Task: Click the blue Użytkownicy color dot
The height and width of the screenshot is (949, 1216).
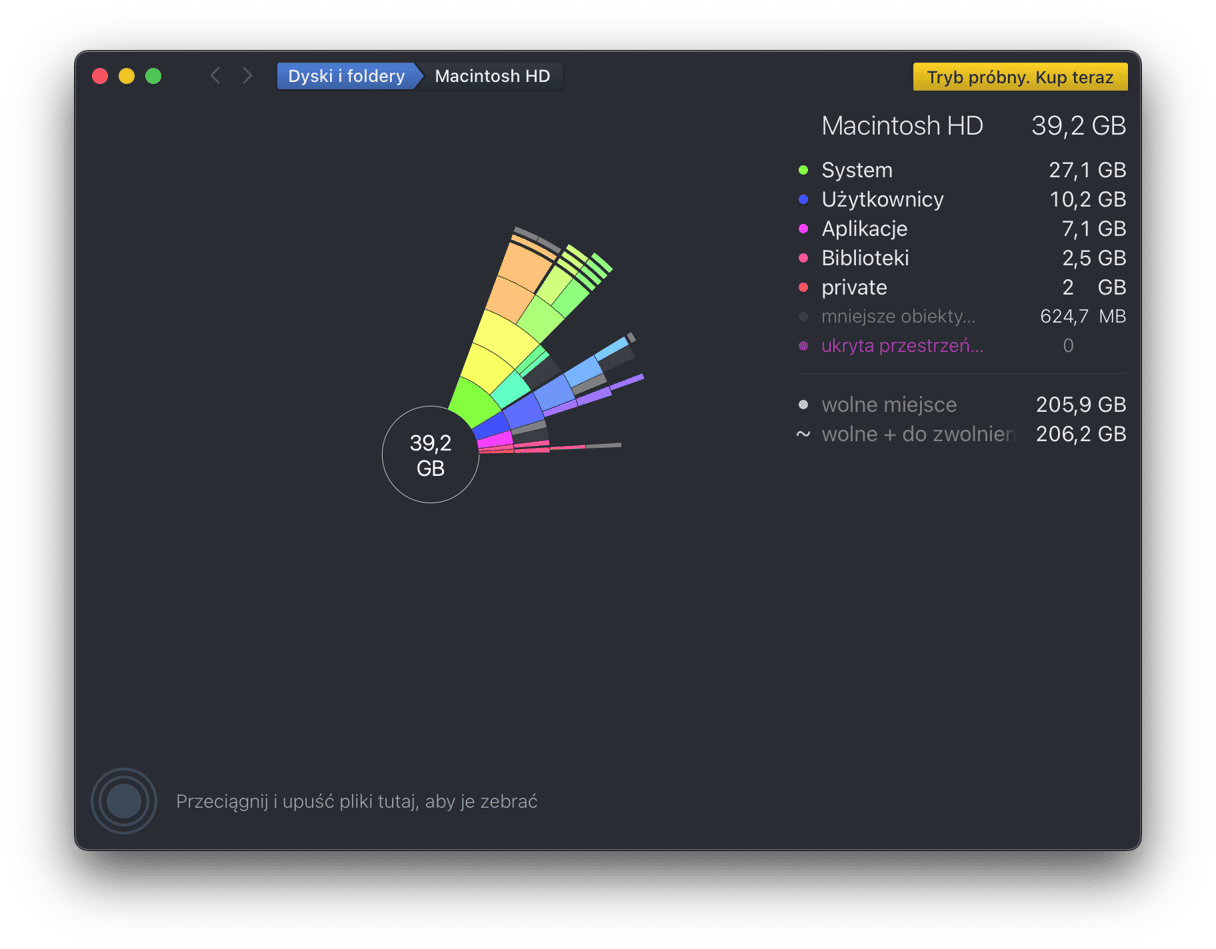Action: tap(803, 200)
